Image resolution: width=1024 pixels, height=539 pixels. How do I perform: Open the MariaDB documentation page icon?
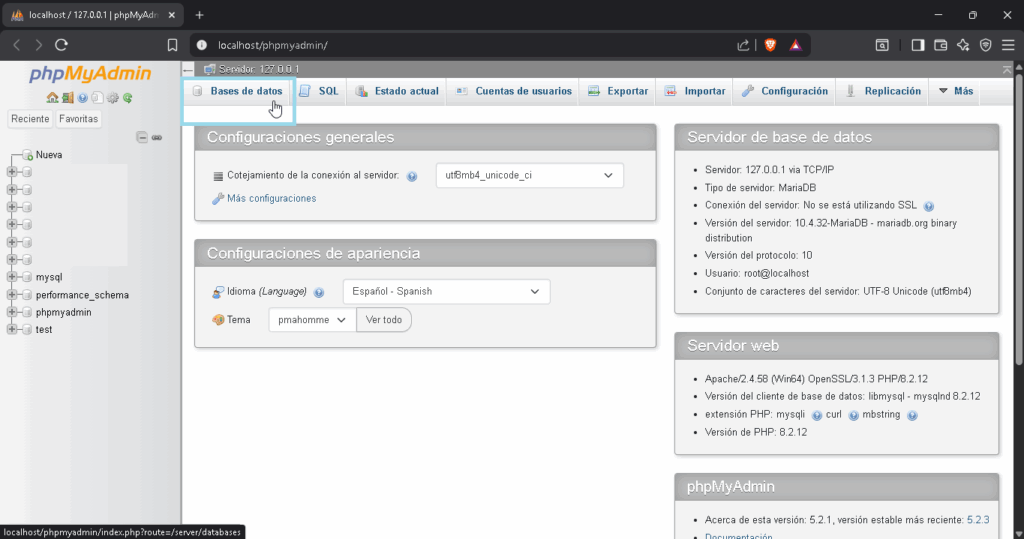[x=97, y=98]
